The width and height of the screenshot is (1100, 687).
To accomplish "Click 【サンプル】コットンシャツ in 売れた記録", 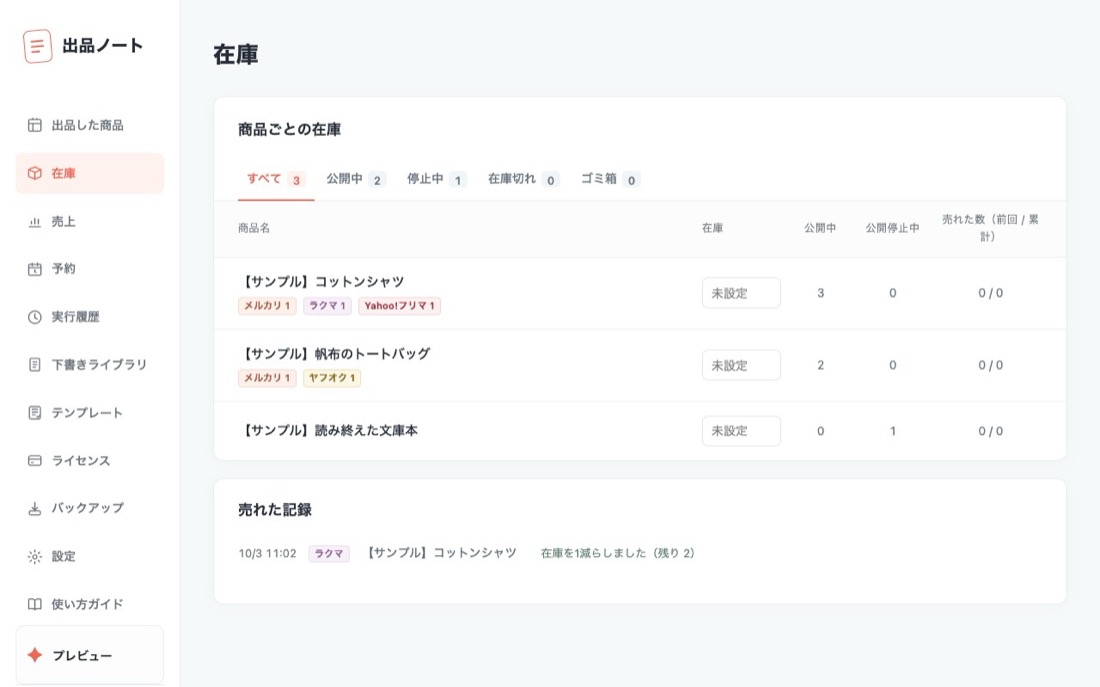I will (441, 554).
